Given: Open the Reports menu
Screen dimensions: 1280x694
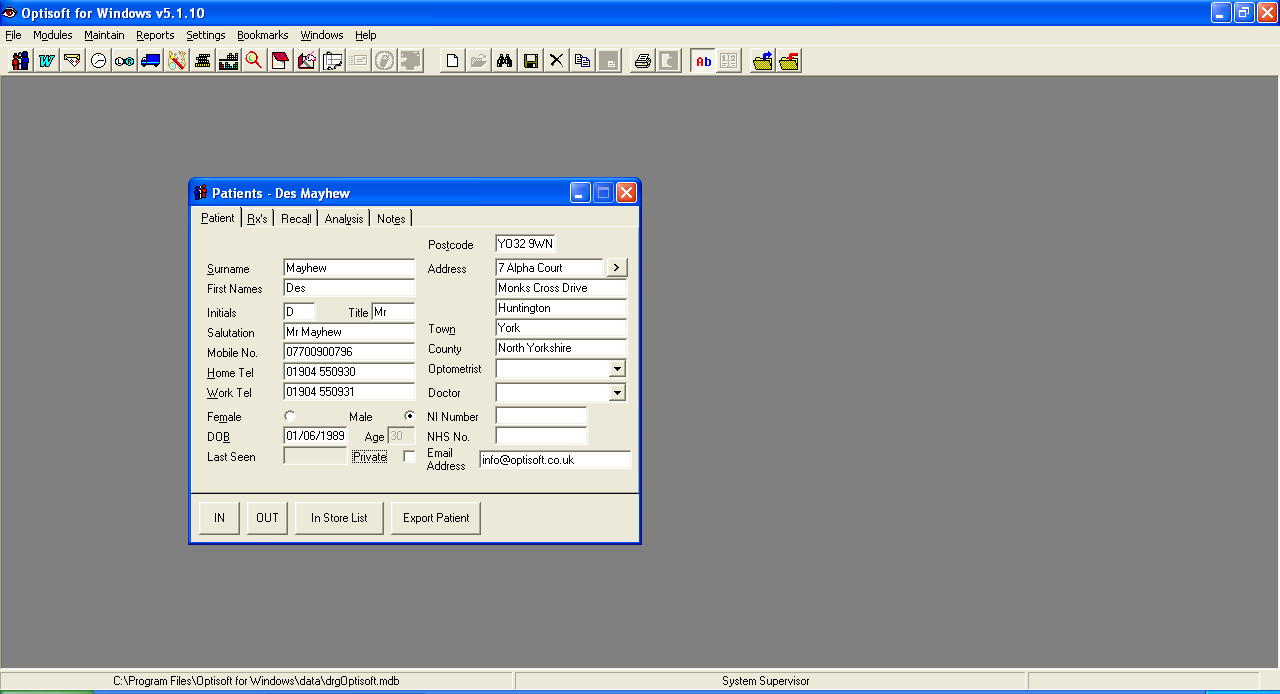Looking at the screenshot, I should (155, 35).
